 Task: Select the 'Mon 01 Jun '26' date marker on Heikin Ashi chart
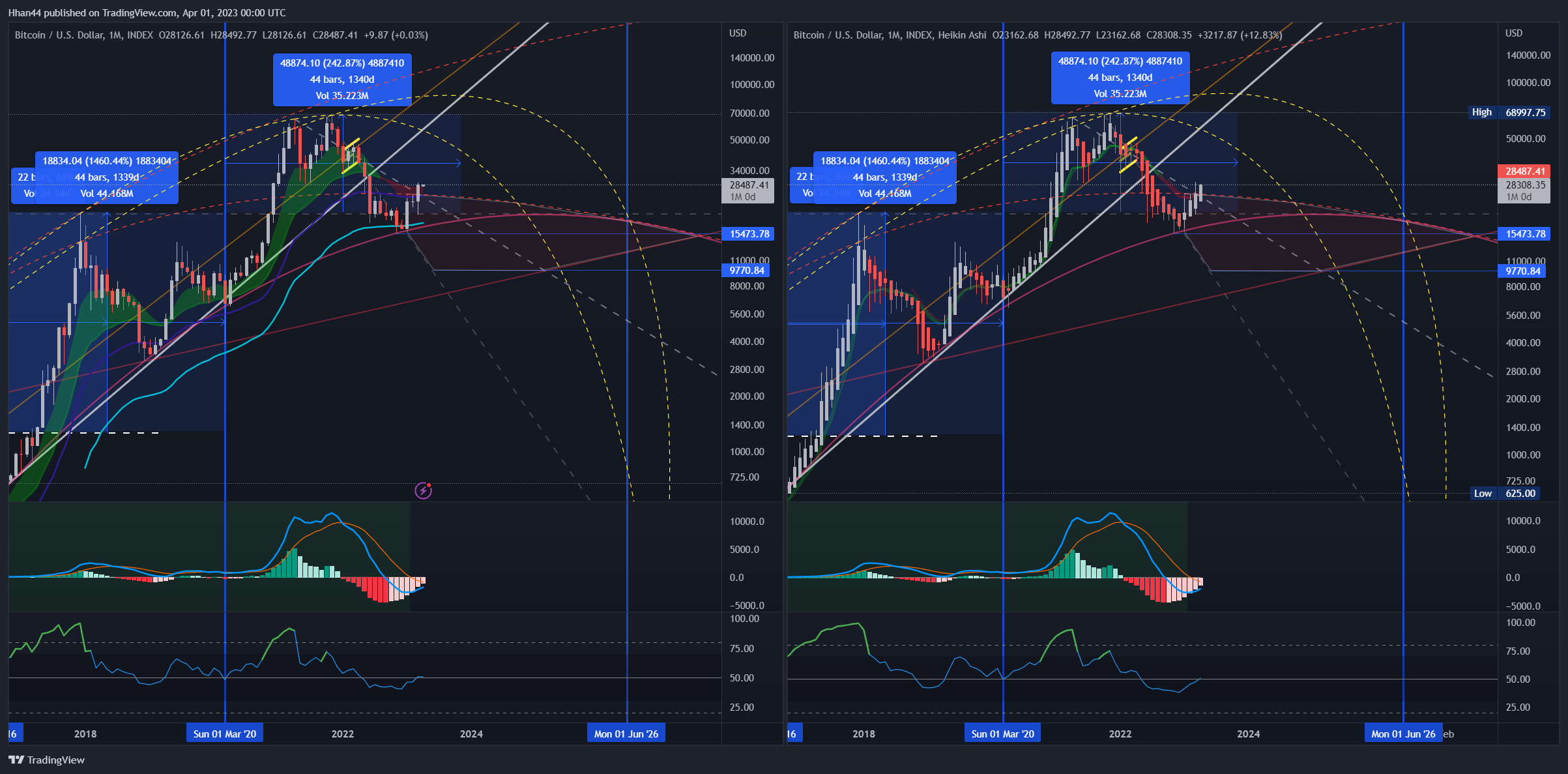pyautogui.click(x=1403, y=734)
